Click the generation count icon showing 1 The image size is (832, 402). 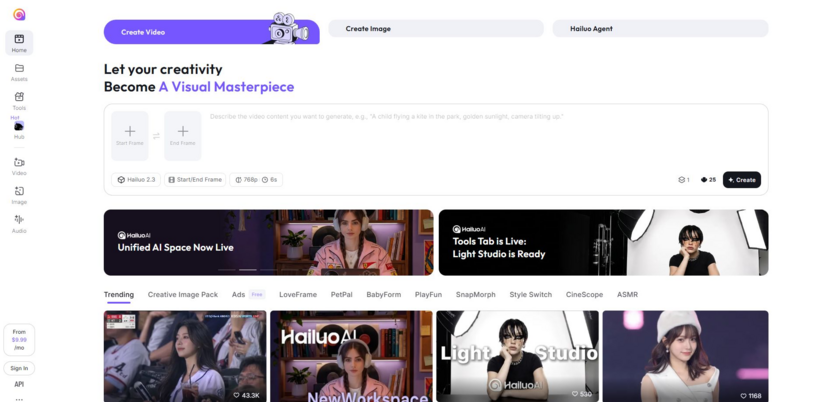(684, 180)
